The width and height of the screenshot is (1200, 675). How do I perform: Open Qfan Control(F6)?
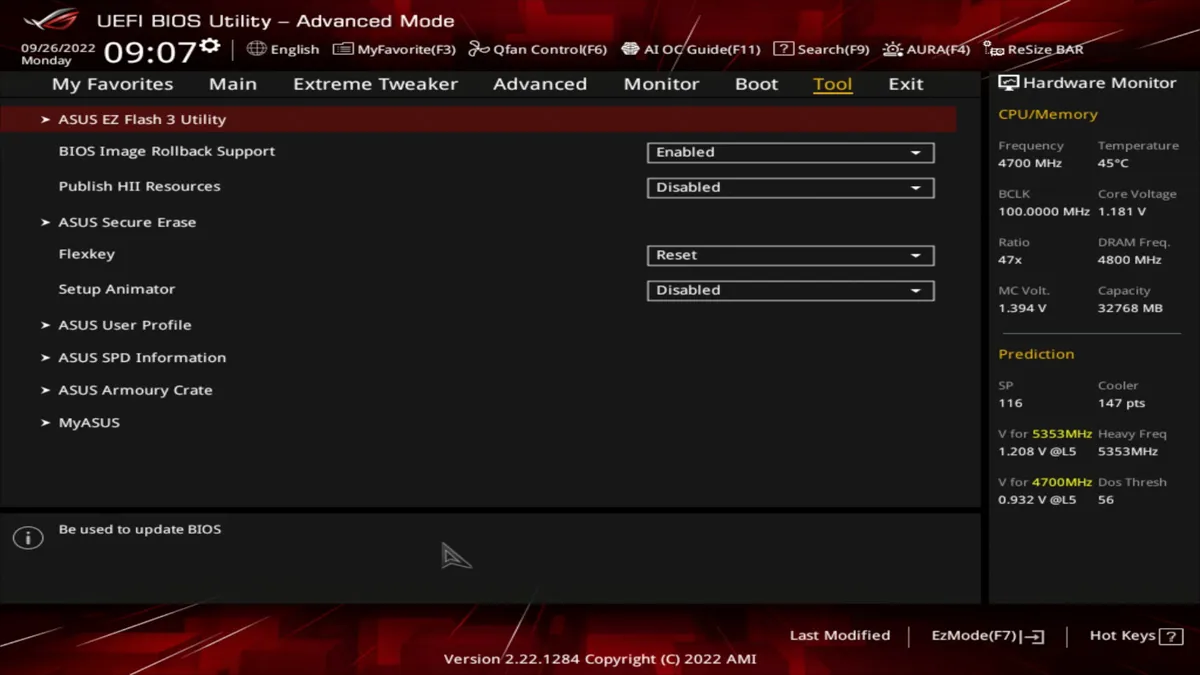538,49
